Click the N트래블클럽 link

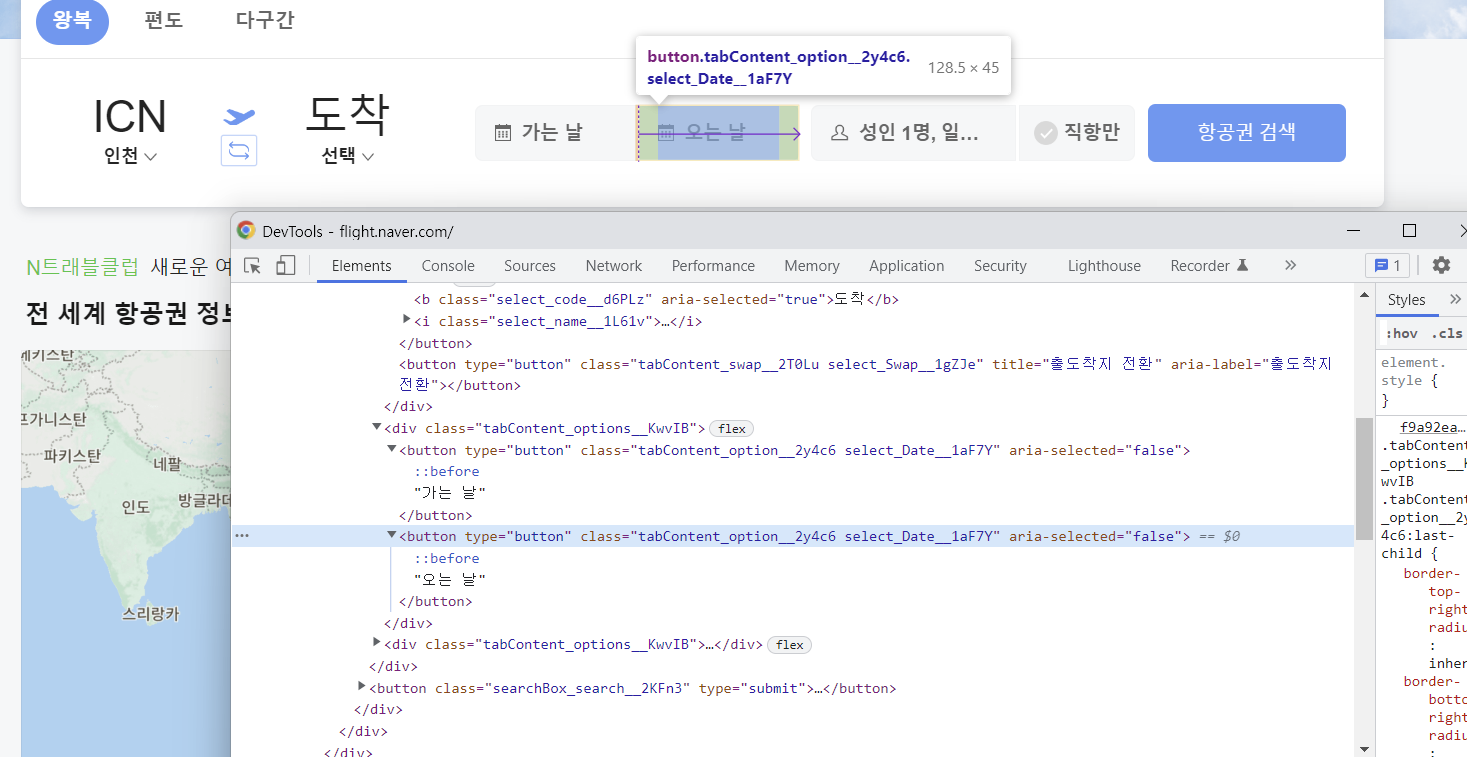click(83, 267)
